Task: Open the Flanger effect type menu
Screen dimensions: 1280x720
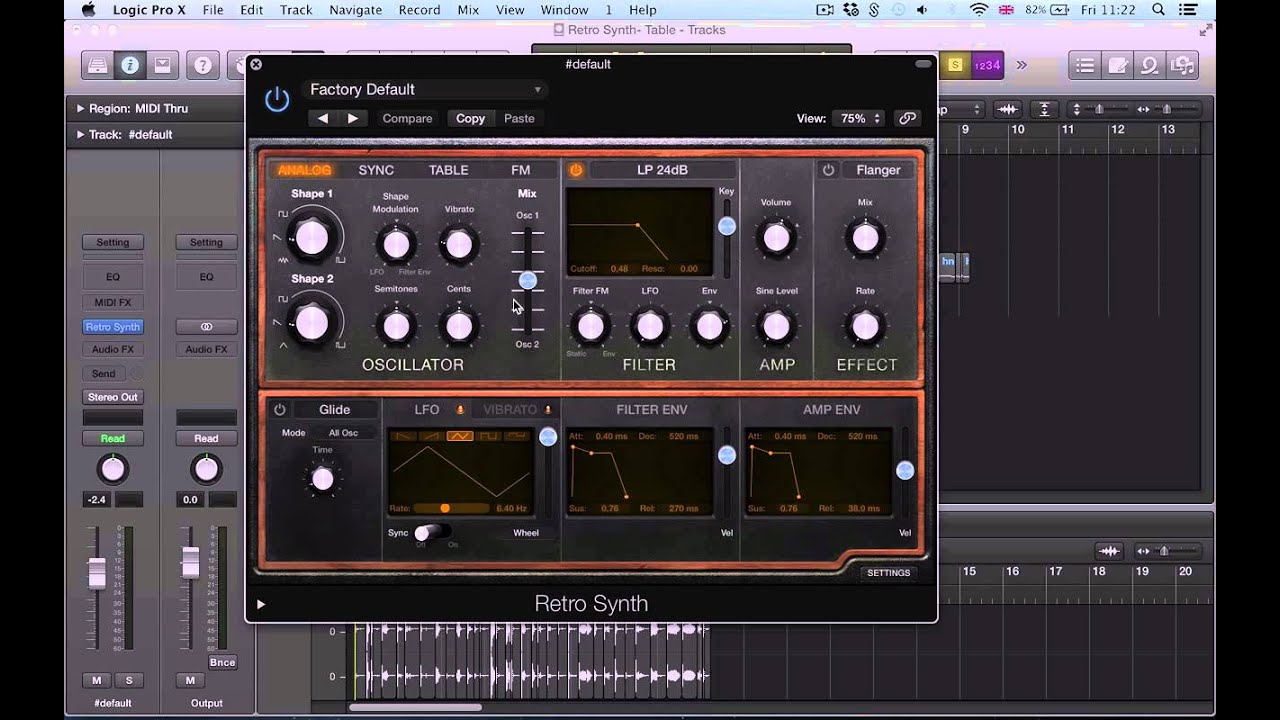Action: [x=878, y=170]
